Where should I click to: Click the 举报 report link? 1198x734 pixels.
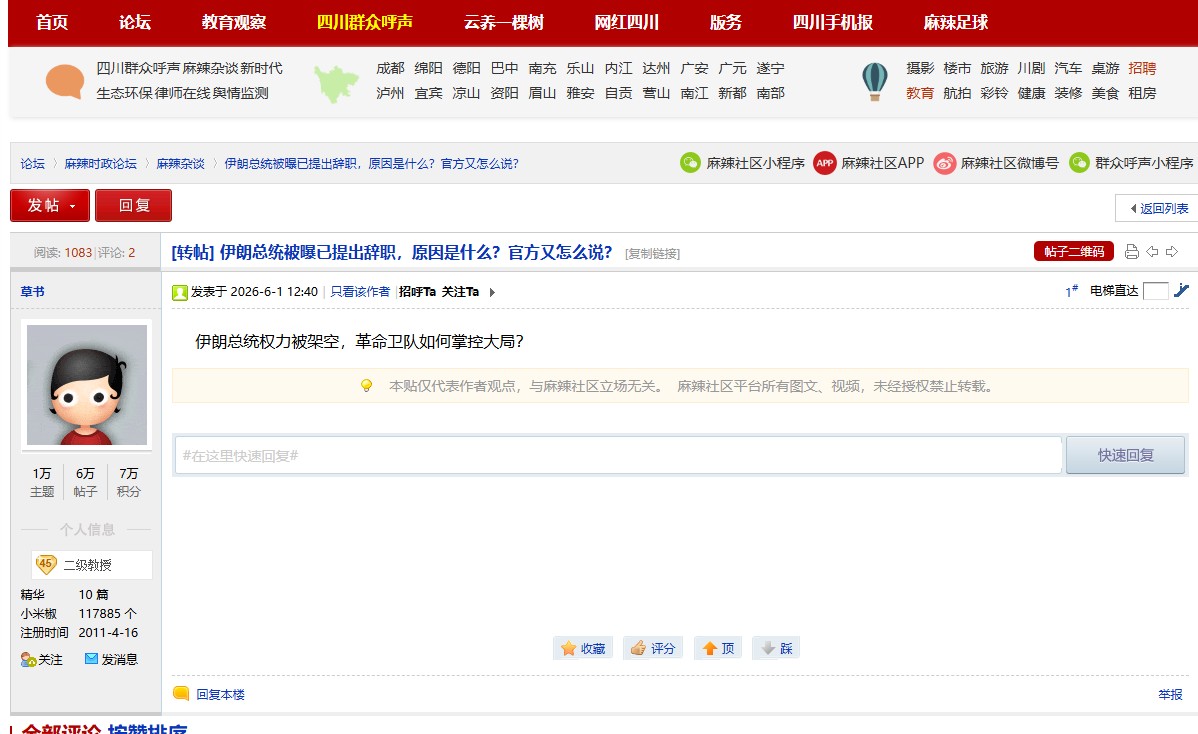click(x=1170, y=694)
